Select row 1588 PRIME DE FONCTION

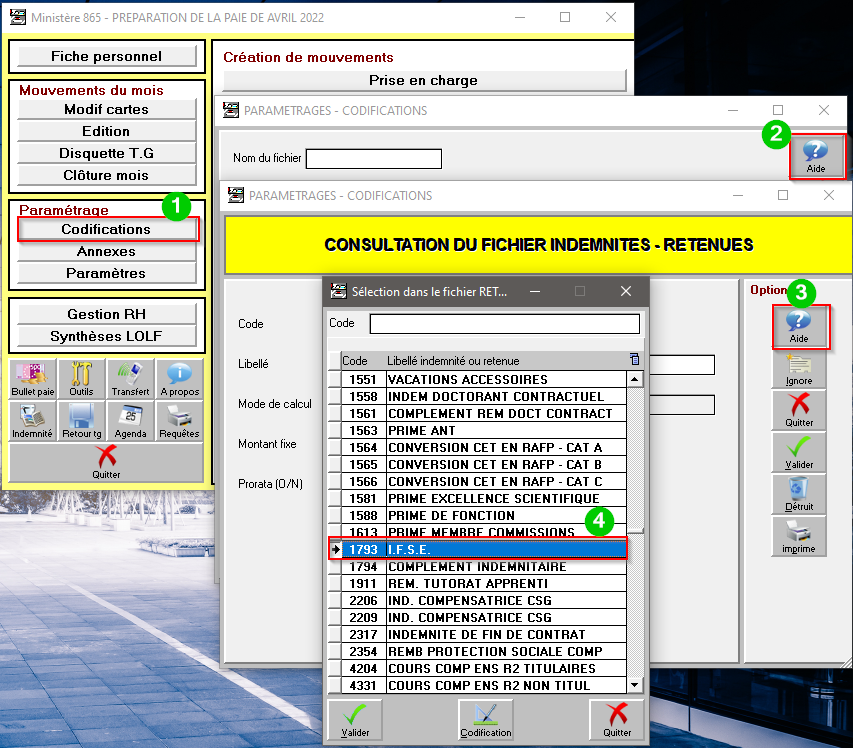(x=485, y=515)
